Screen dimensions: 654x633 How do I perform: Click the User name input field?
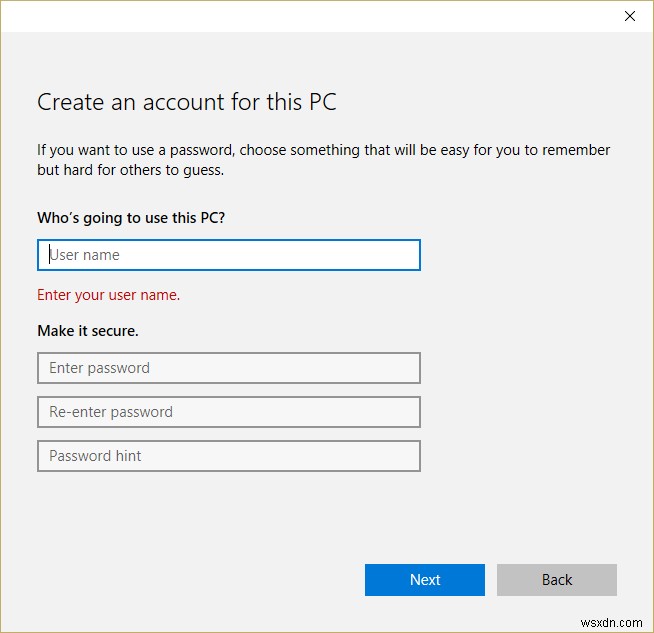[228, 255]
